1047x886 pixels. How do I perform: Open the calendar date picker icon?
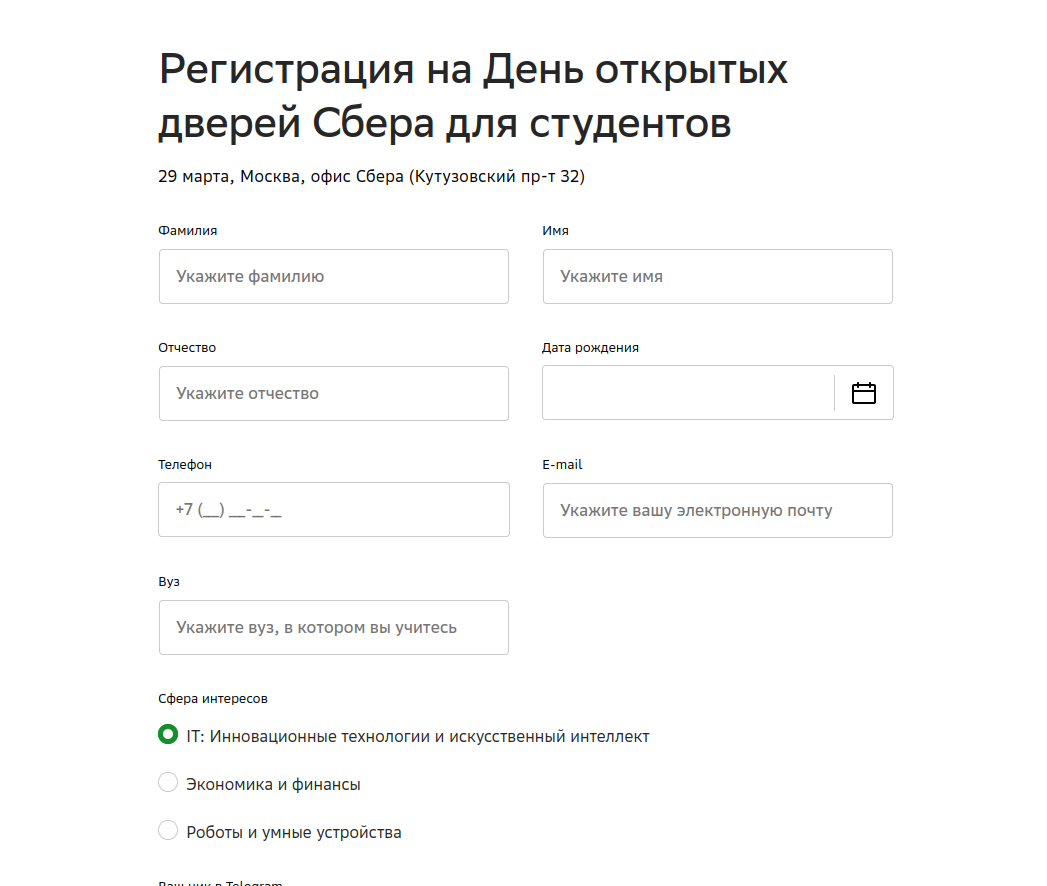[x=863, y=393]
